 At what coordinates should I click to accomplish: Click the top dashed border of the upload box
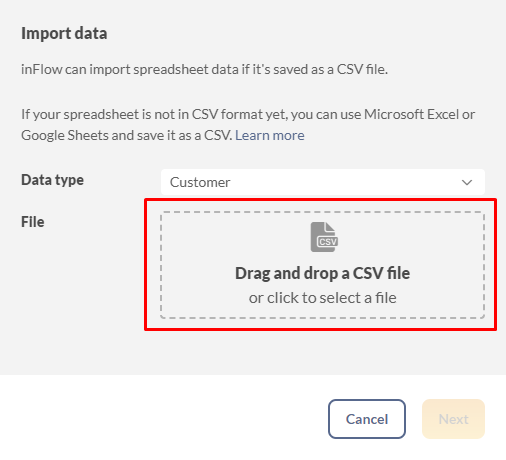point(322,212)
